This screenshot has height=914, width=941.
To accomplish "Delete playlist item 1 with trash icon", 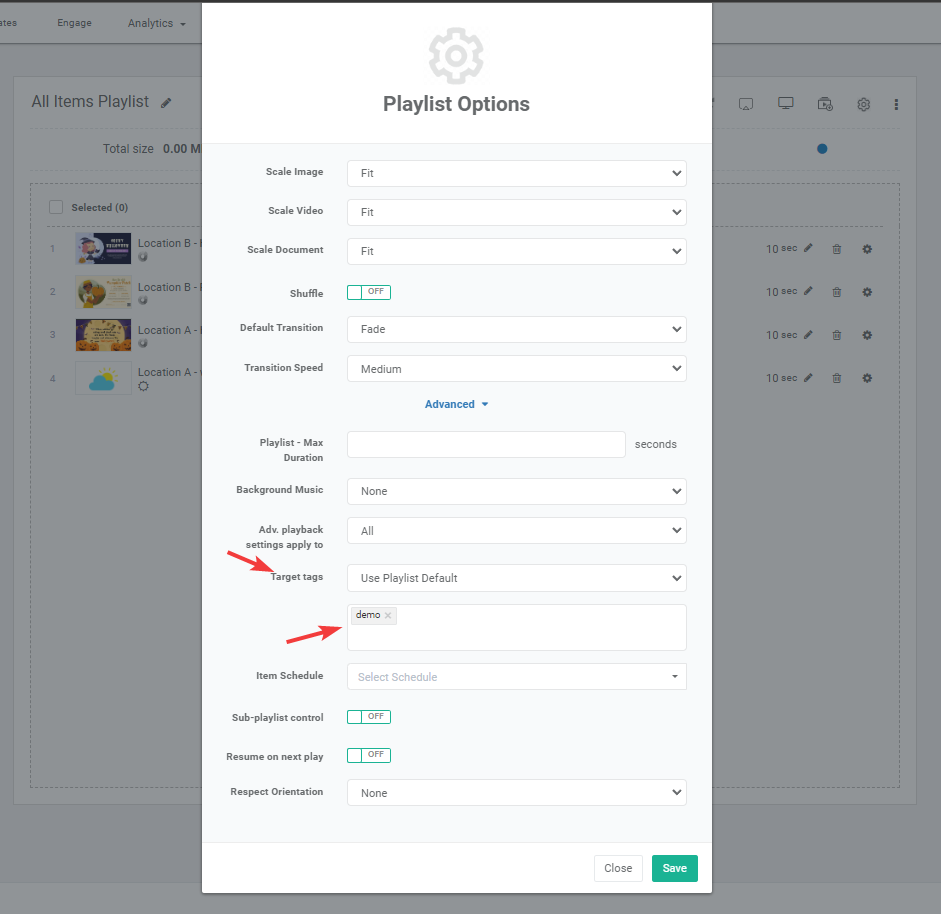I will tap(837, 249).
